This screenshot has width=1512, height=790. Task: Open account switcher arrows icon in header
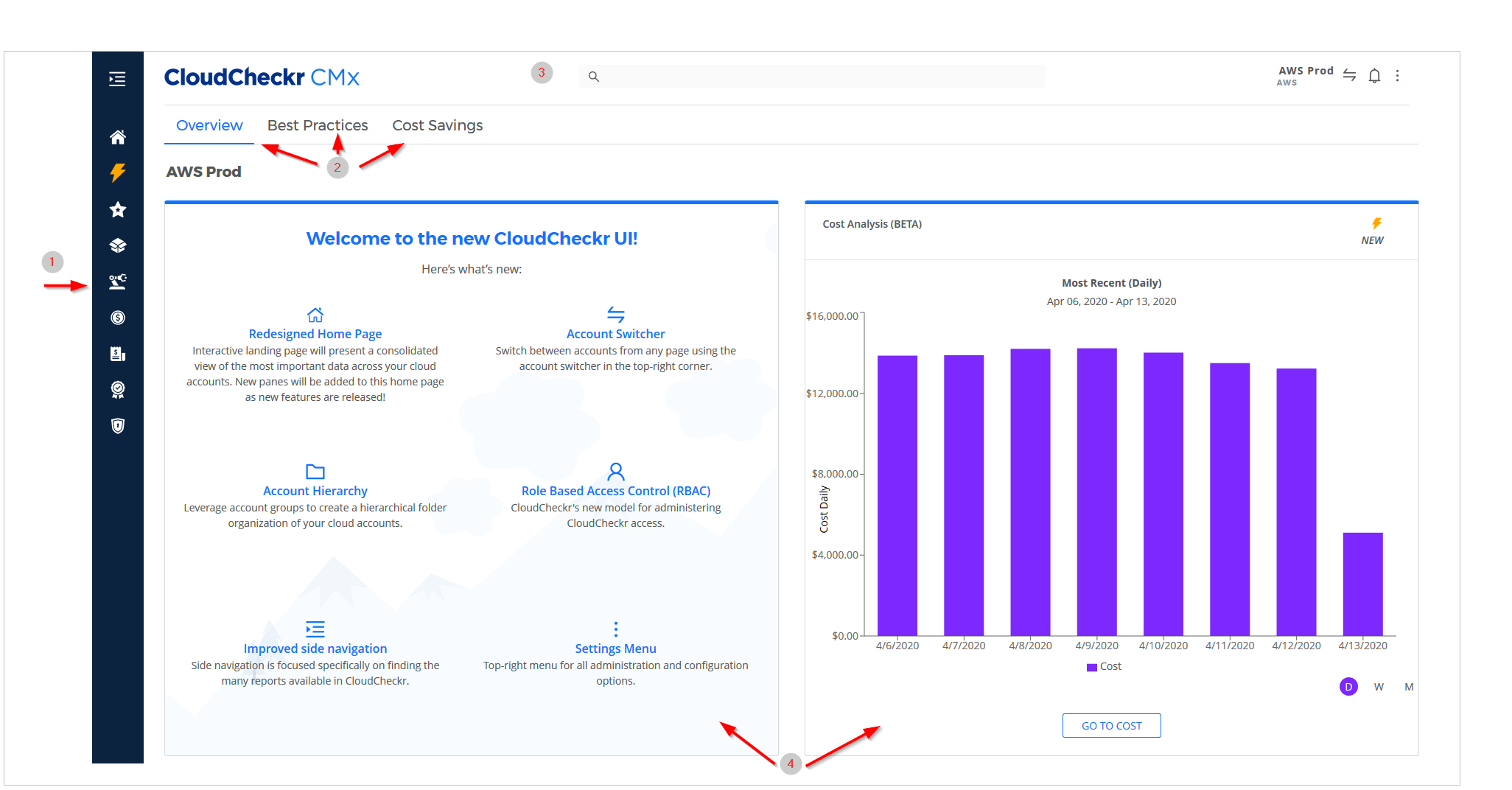click(x=1349, y=75)
